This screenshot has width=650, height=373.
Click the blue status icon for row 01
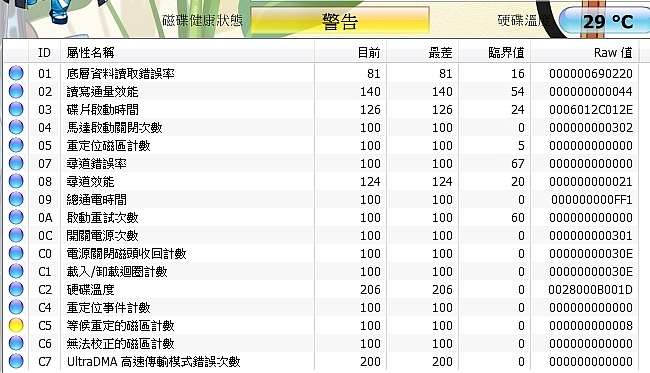pyautogui.click(x=16, y=73)
